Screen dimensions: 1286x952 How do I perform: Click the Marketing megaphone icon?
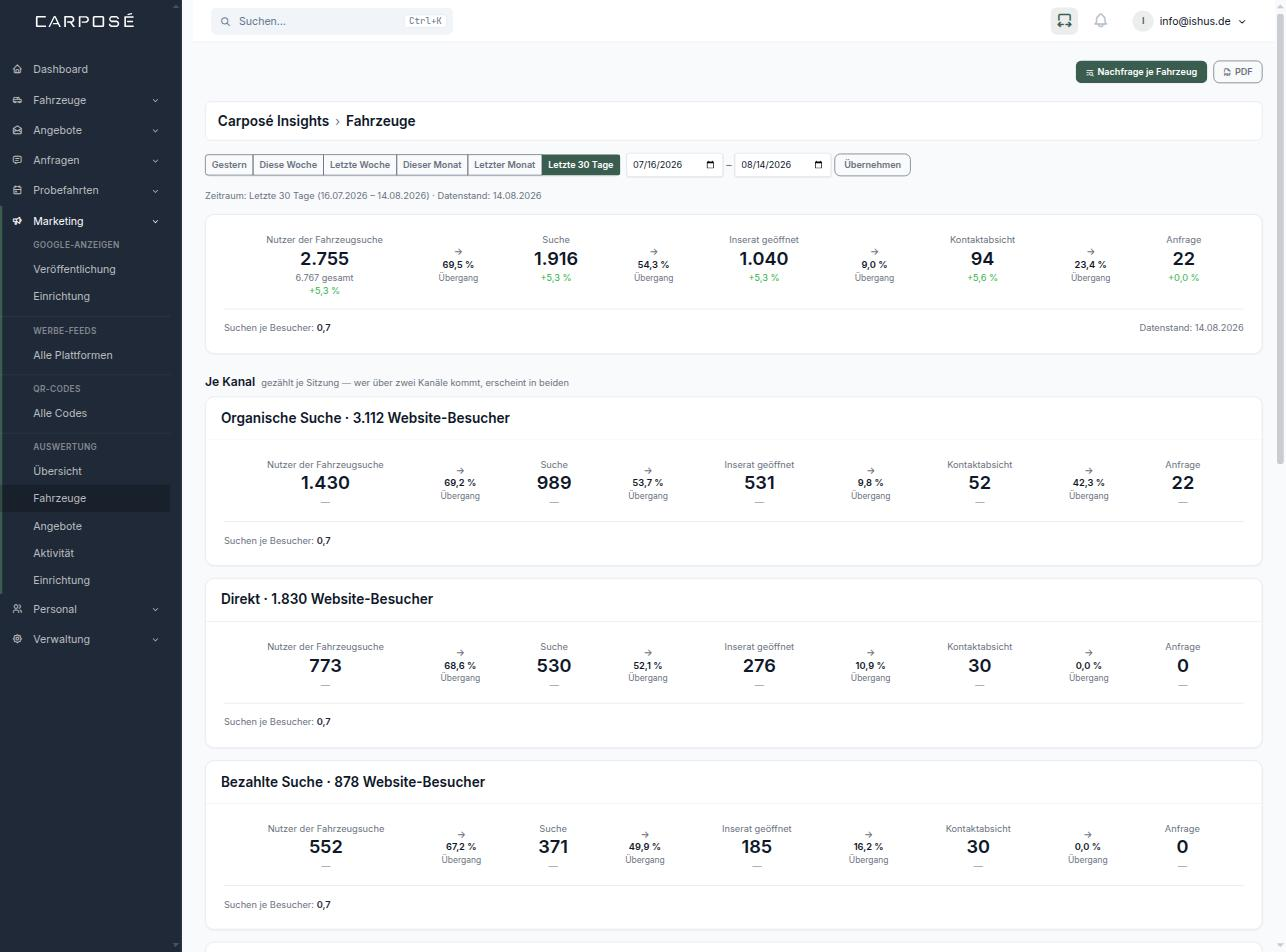[17, 221]
